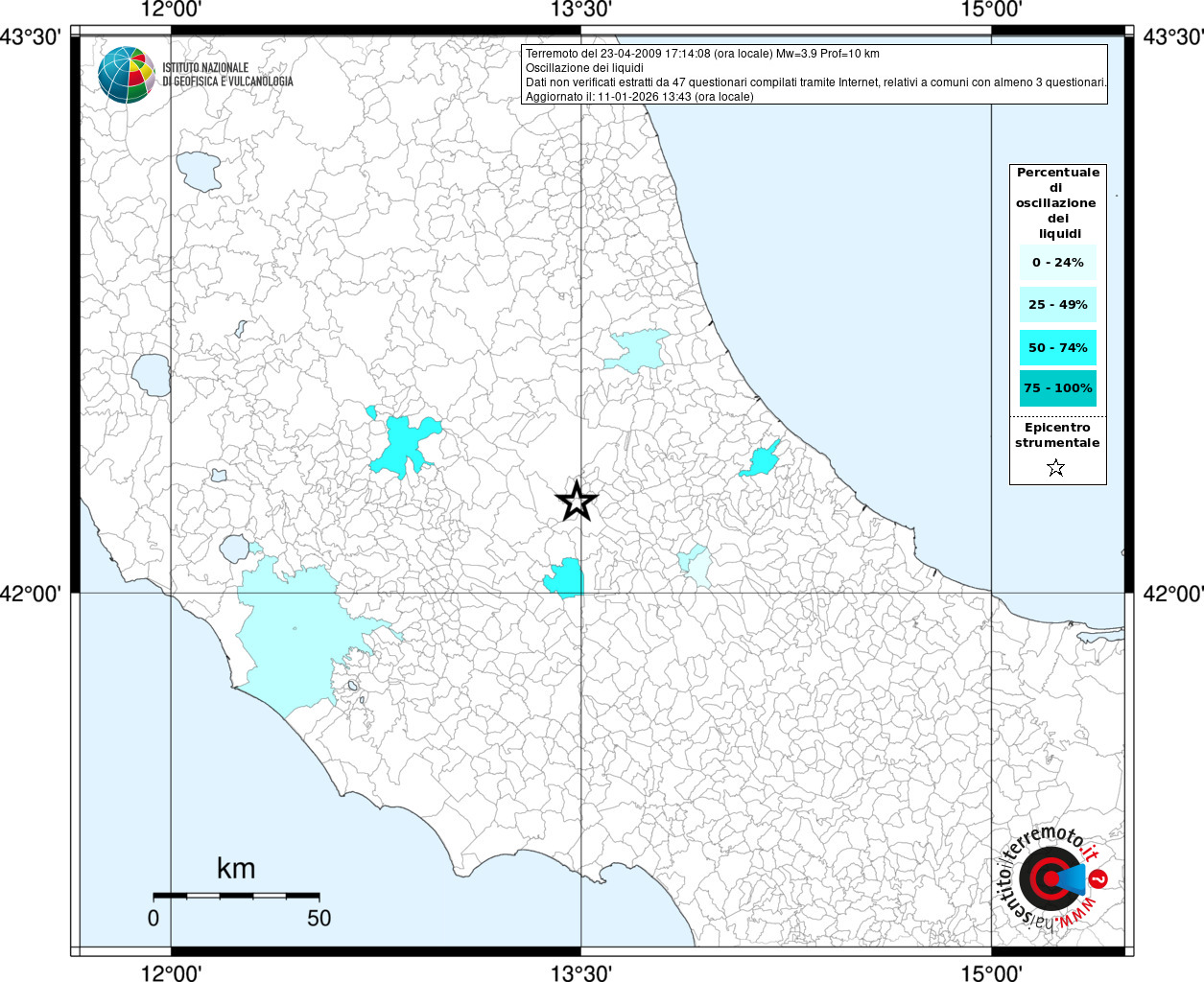Click the 'Percentuale di oscillazione dei liquidi' legend title
Screen dimensions: 1204x982
point(1057,202)
